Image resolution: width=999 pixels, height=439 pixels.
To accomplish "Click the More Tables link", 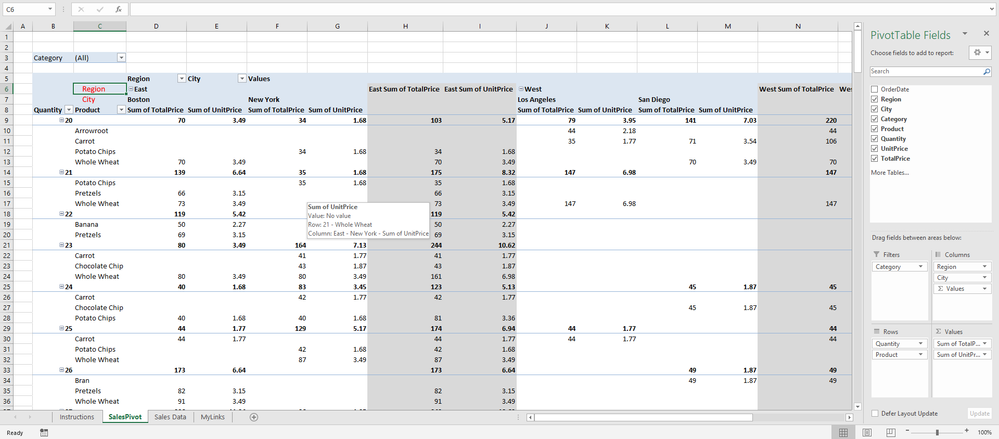I will click(x=890, y=173).
